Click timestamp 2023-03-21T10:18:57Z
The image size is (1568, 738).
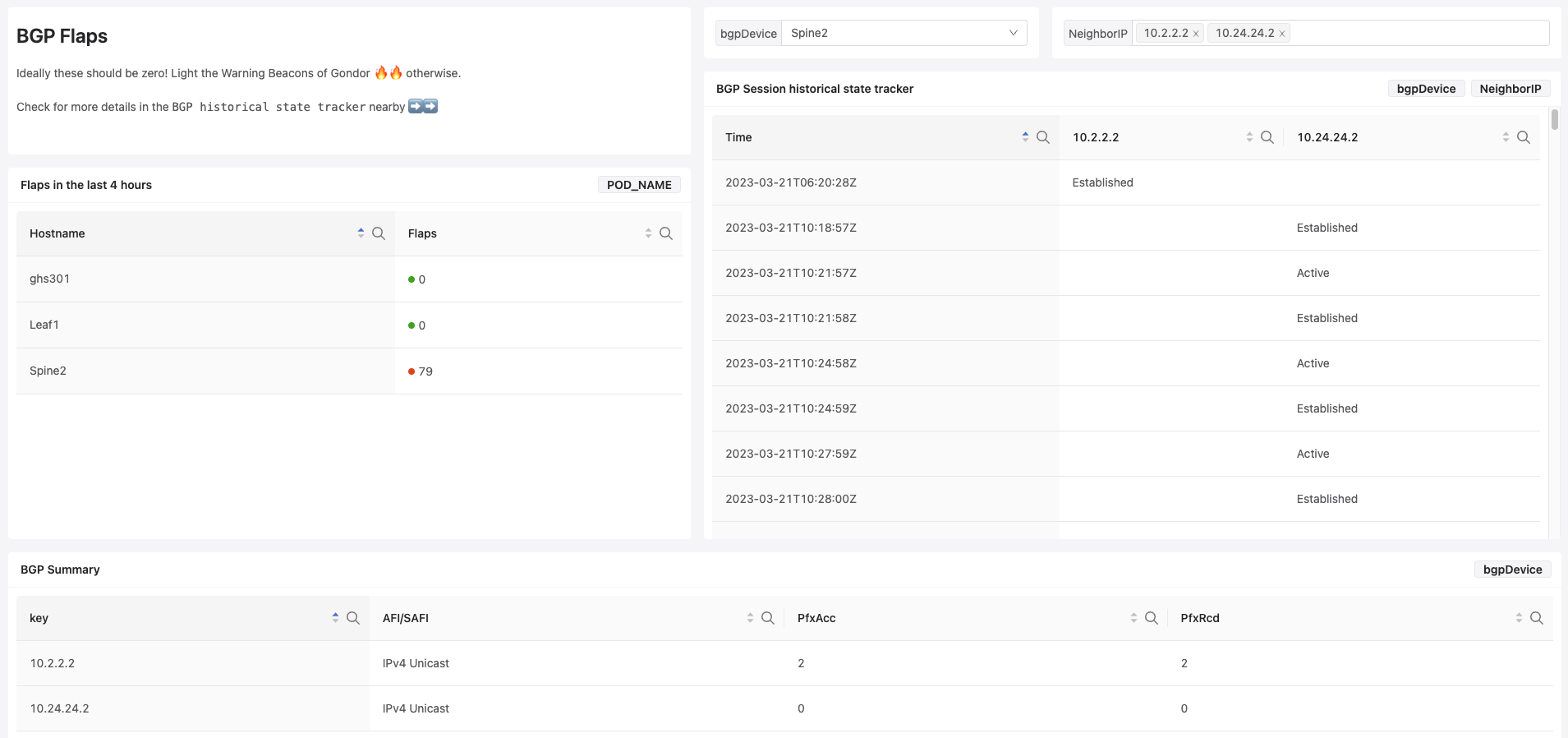791,228
